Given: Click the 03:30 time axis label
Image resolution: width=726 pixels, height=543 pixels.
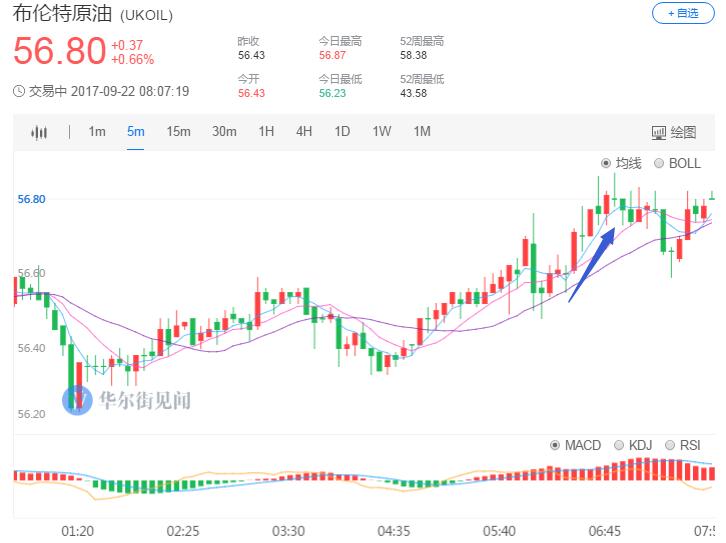Looking at the screenshot, I should point(288,531).
